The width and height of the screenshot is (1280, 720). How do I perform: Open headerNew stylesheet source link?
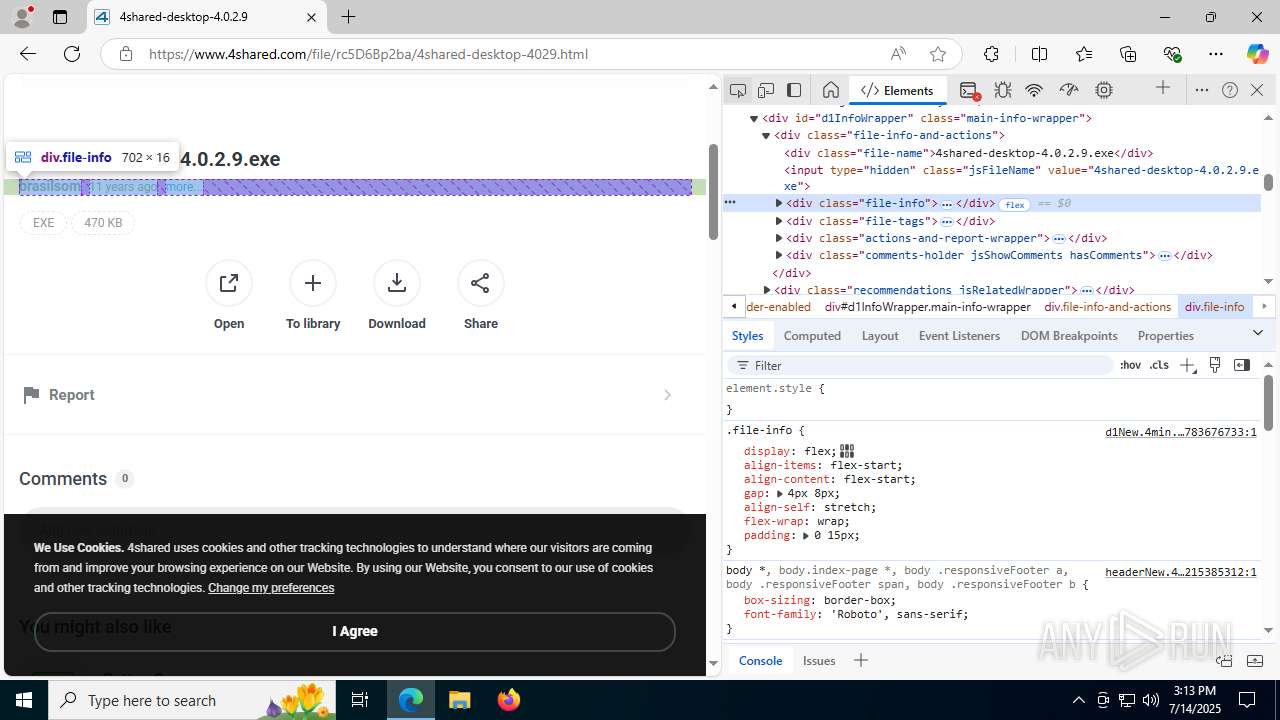[1180, 573]
